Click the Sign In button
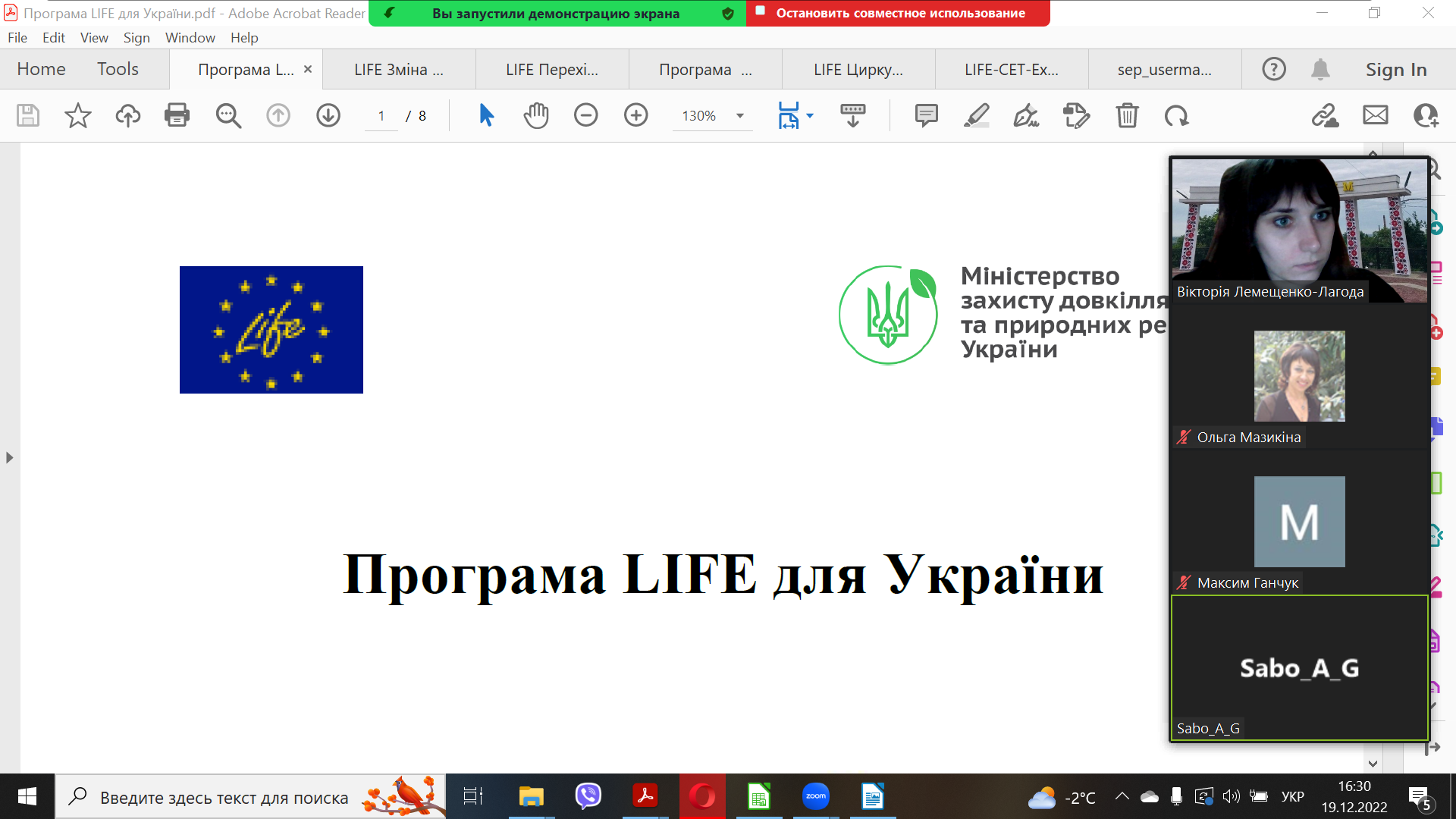The image size is (1456, 819). tap(1396, 69)
